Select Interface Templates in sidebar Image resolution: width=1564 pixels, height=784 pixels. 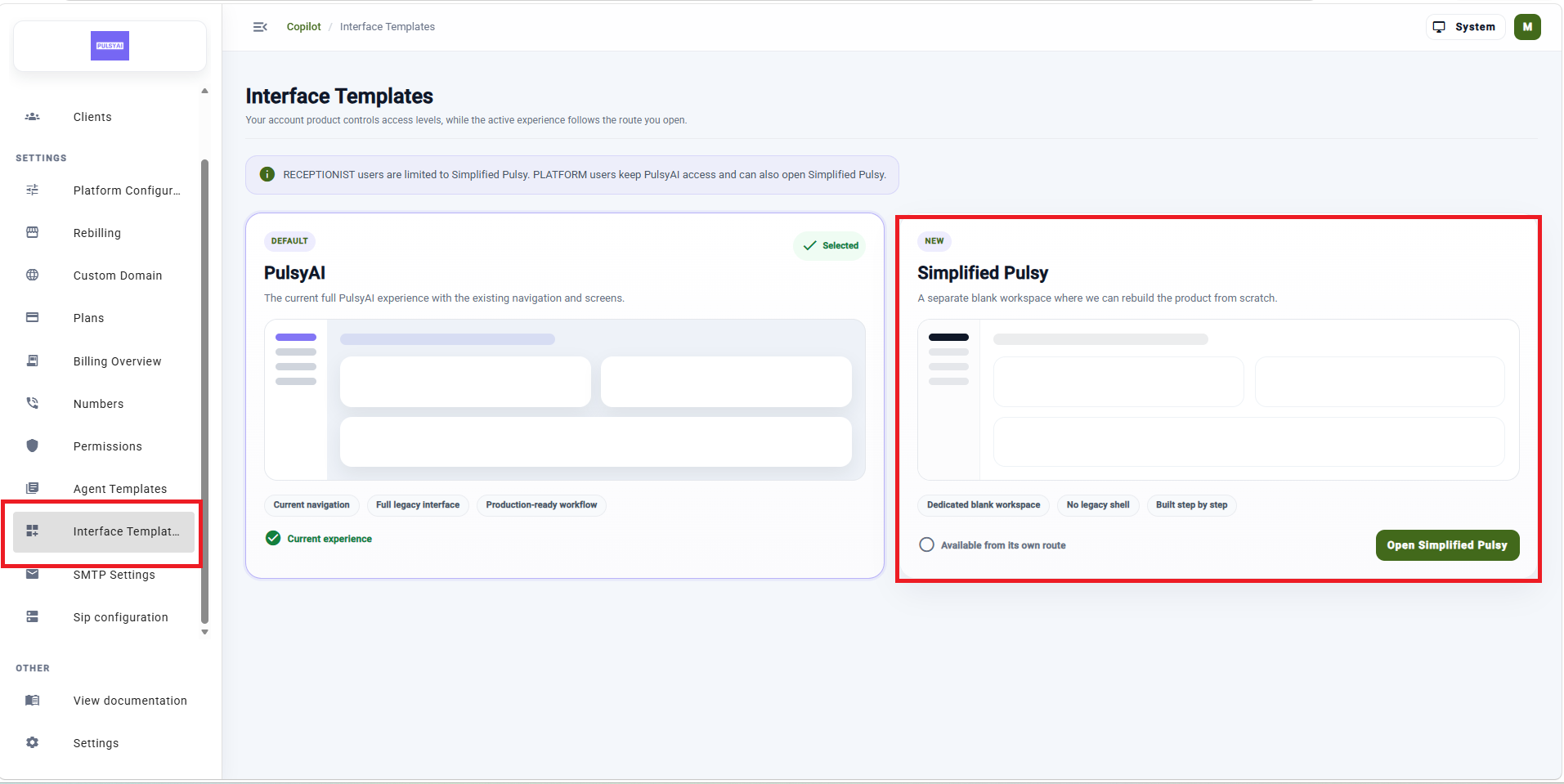click(104, 531)
